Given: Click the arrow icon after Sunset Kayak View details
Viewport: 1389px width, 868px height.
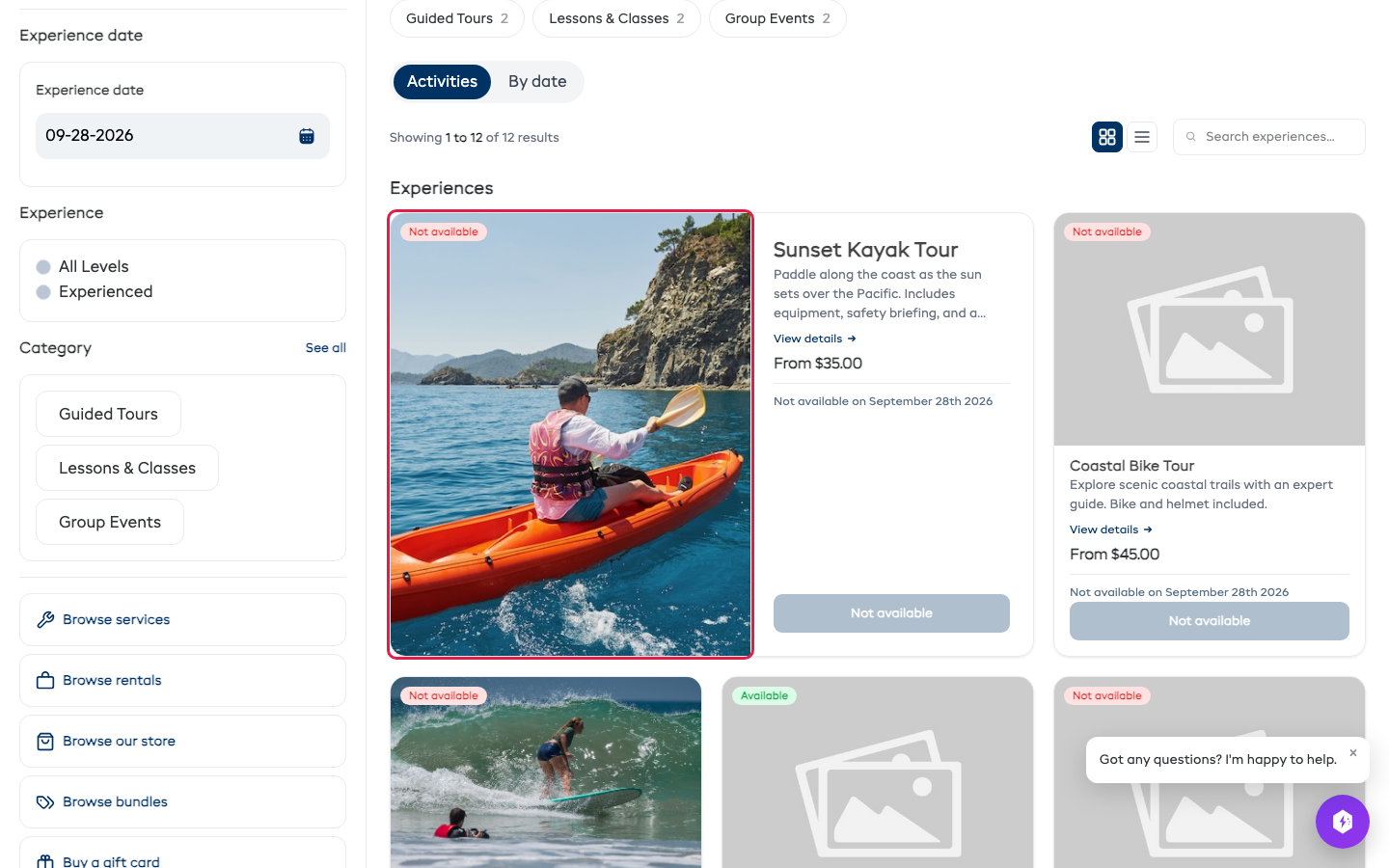Looking at the screenshot, I should [x=852, y=339].
